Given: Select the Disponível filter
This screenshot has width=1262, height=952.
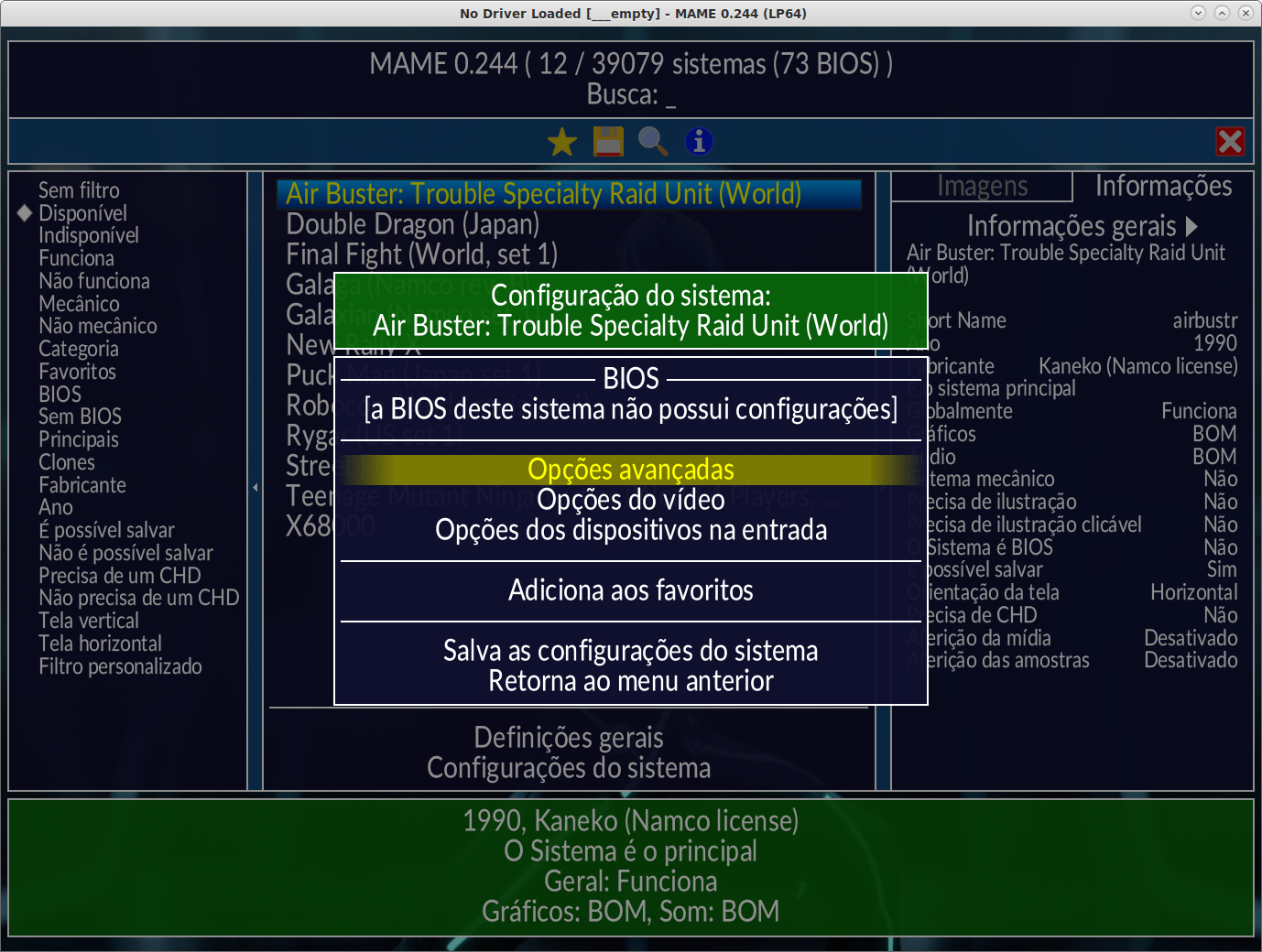Looking at the screenshot, I should 82,213.
